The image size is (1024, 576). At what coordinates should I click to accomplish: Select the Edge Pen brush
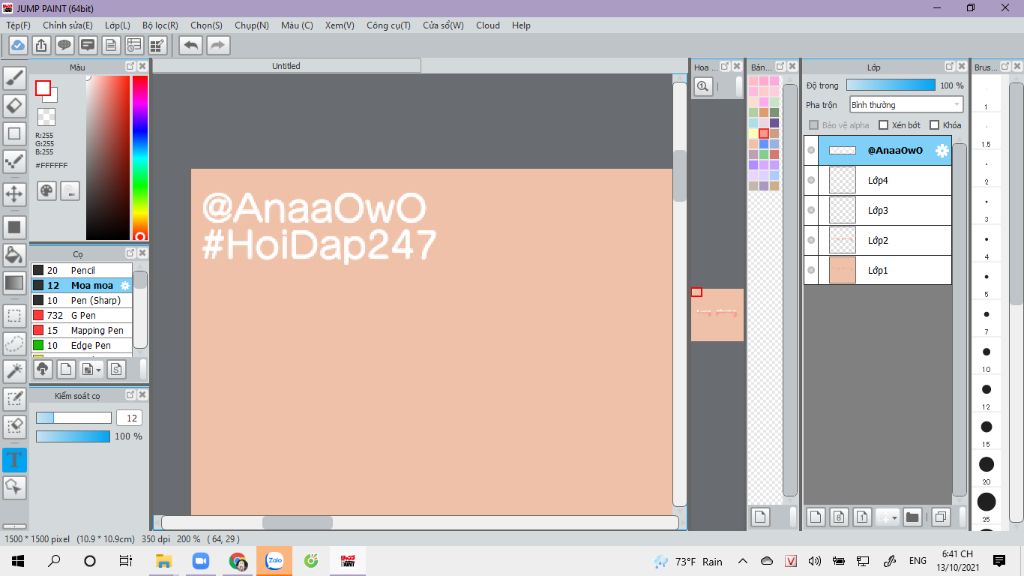82,345
